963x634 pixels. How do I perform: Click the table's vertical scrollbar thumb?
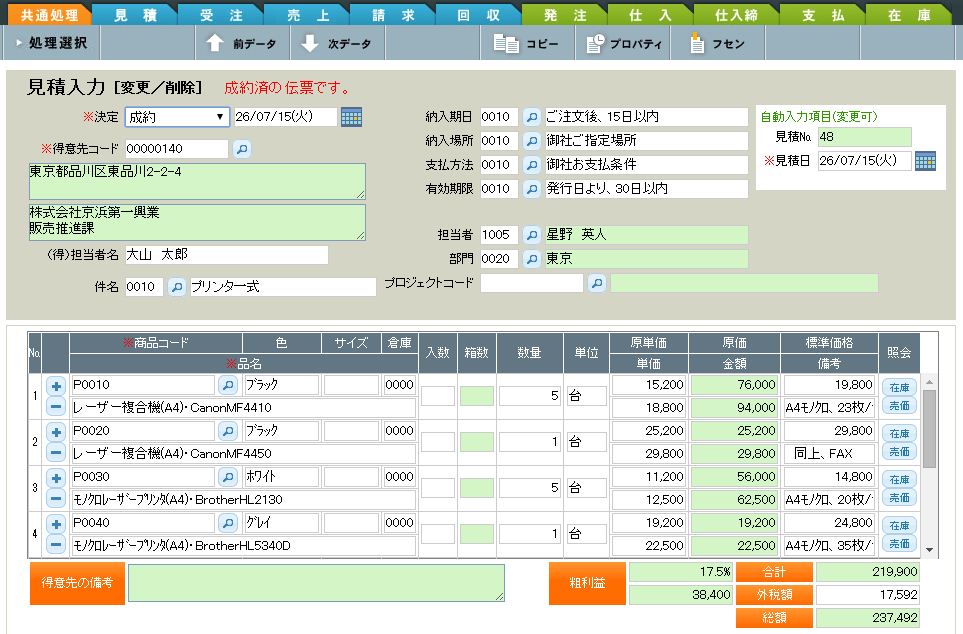[x=929, y=429]
